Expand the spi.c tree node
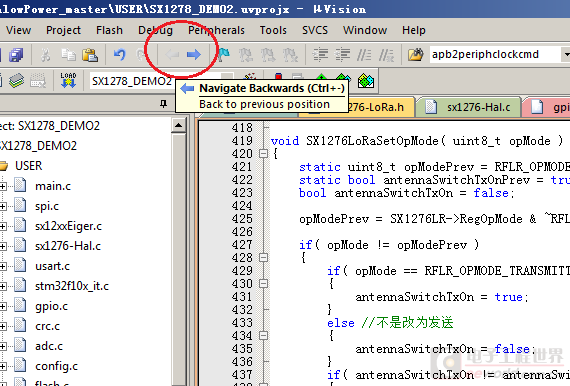This screenshot has width=570, height=386. (x=3, y=206)
